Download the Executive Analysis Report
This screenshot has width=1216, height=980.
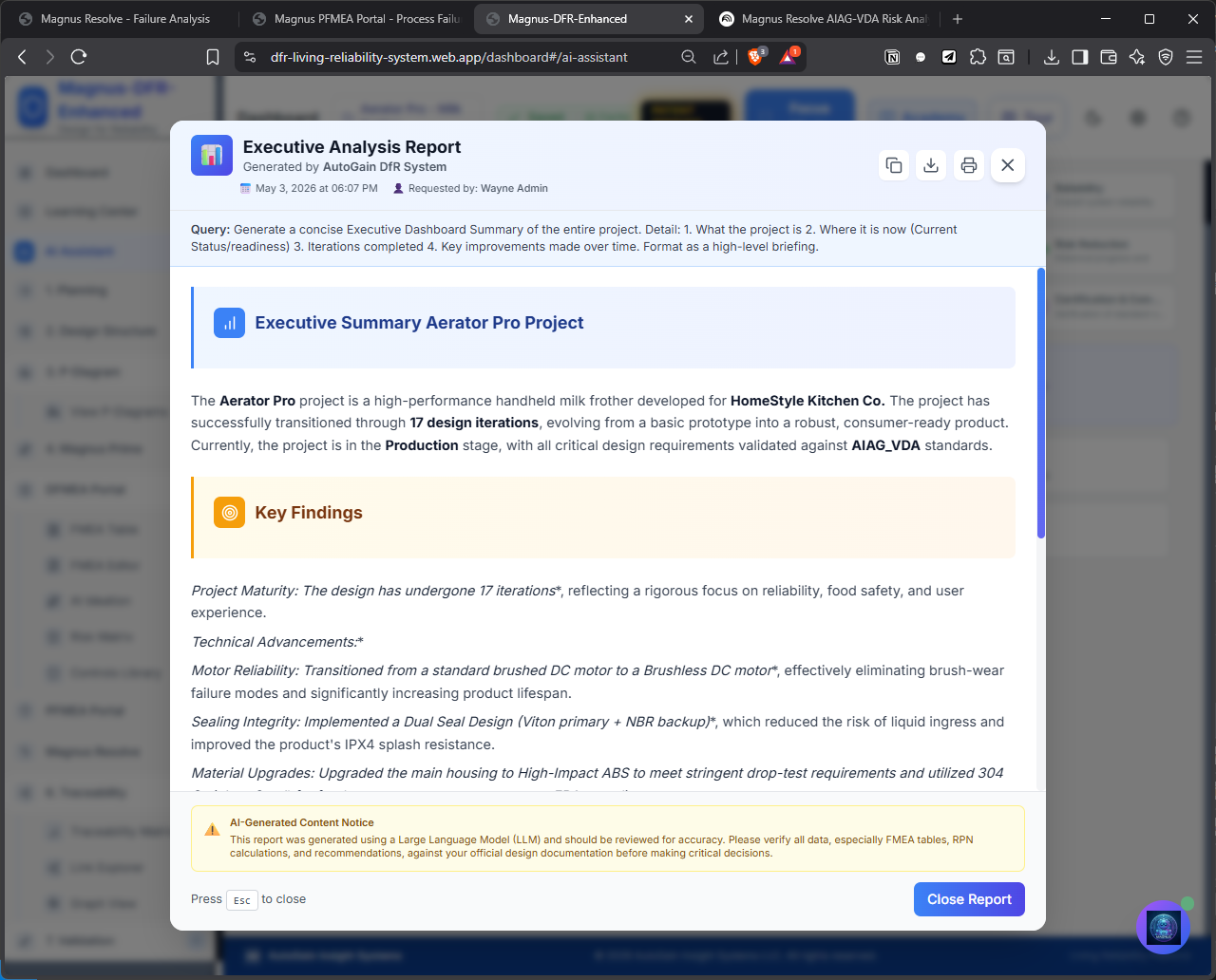[x=931, y=165]
